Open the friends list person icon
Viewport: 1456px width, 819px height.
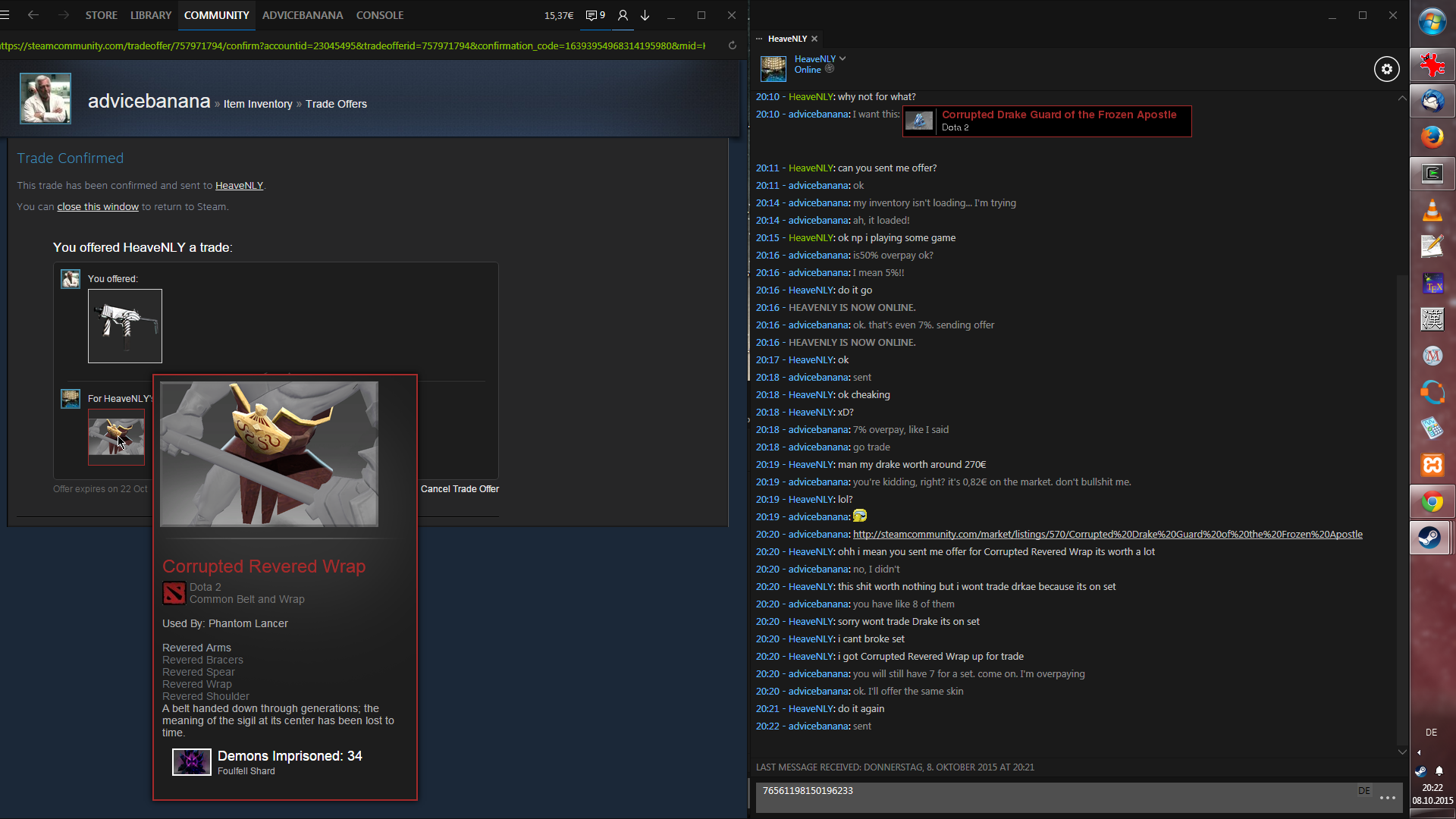(x=623, y=15)
